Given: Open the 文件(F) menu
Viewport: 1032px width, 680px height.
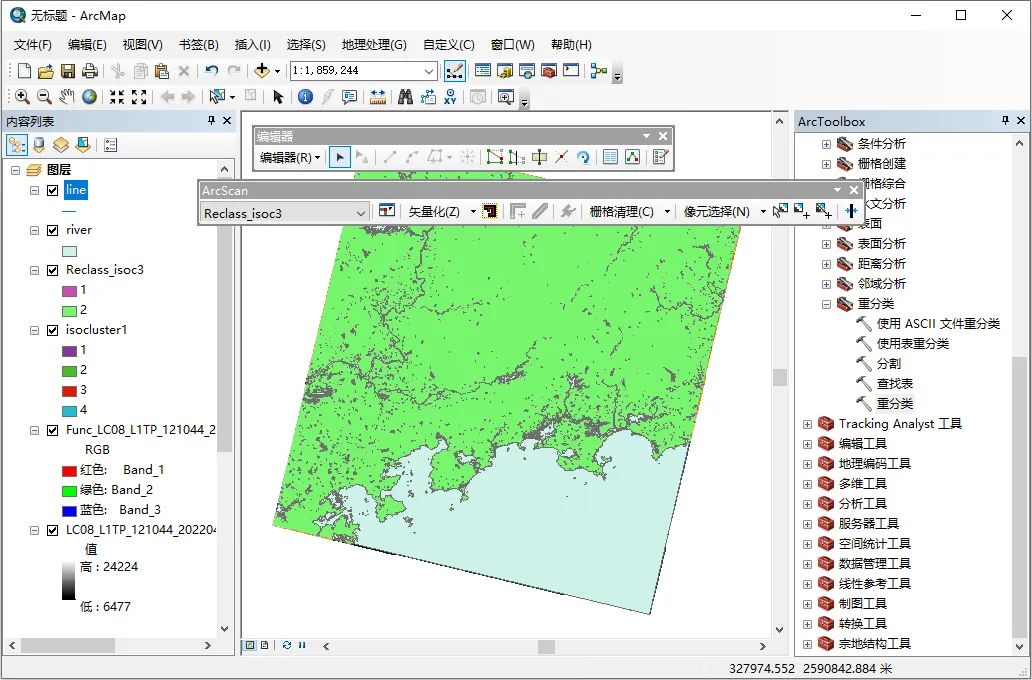Looking at the screenshot, I should [x=33, y=45].
